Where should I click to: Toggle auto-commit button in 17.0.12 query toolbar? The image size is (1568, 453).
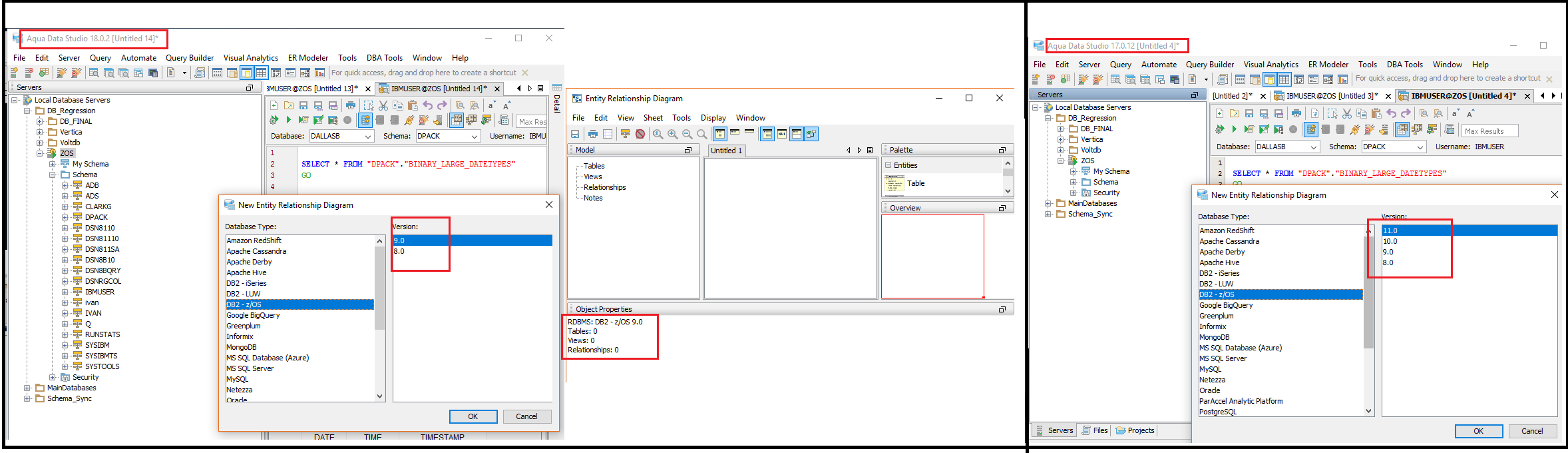pyautogui.click(x=1311, y=129)
